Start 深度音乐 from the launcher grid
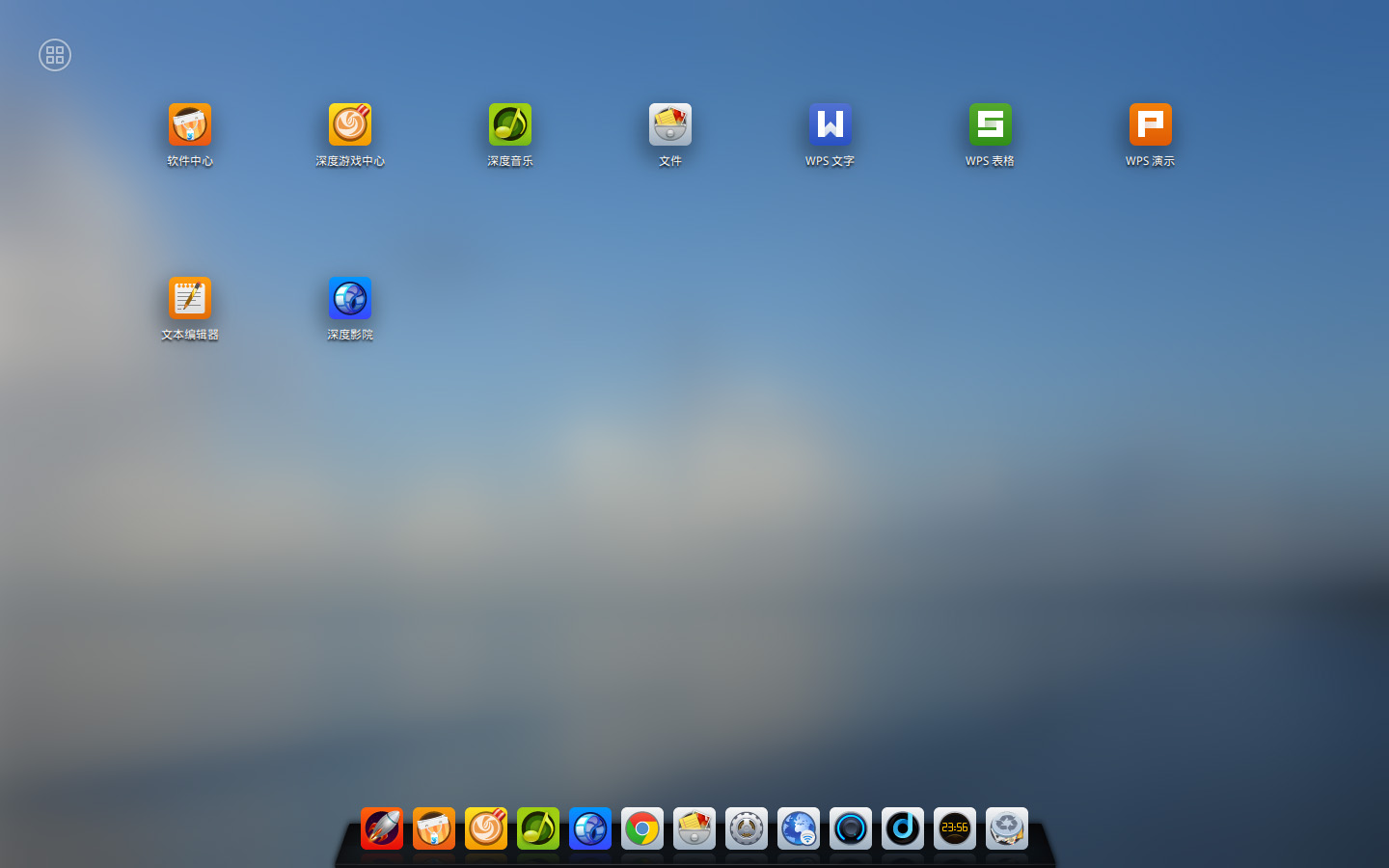The width and height of the screenshot is (1389, 868). pos(510,124)
